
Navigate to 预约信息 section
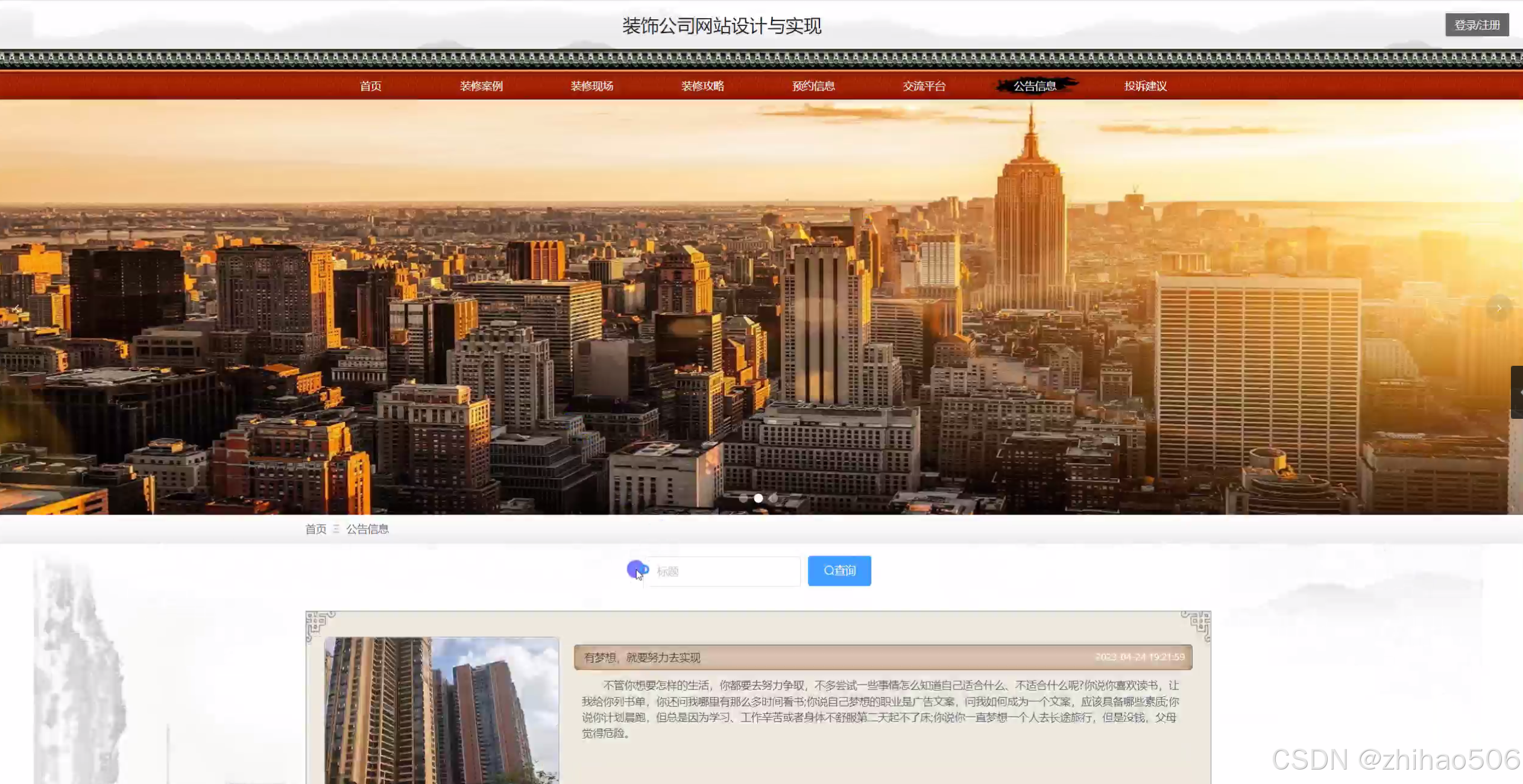coord(813,86)
